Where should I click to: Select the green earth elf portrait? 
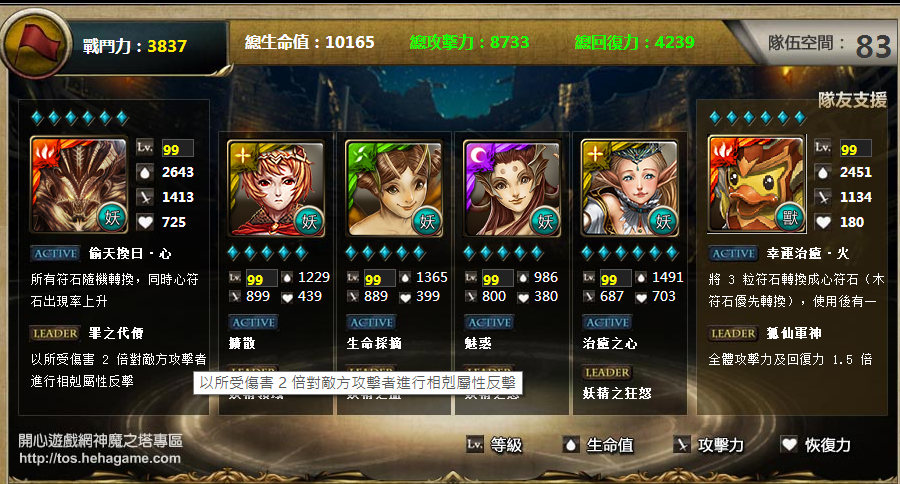[x=394, y=188]
